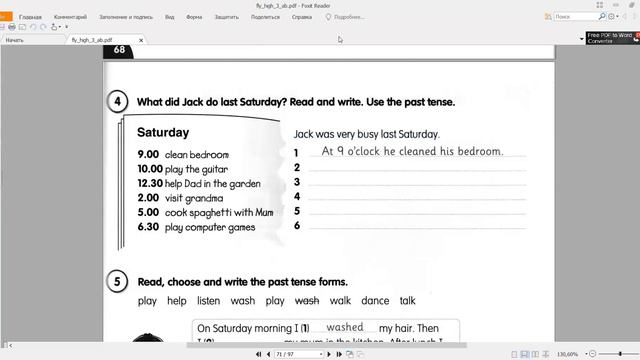Click 'Jack was very busy last Saturday.' text
640x360 pixels.
(x=367, y=134)
